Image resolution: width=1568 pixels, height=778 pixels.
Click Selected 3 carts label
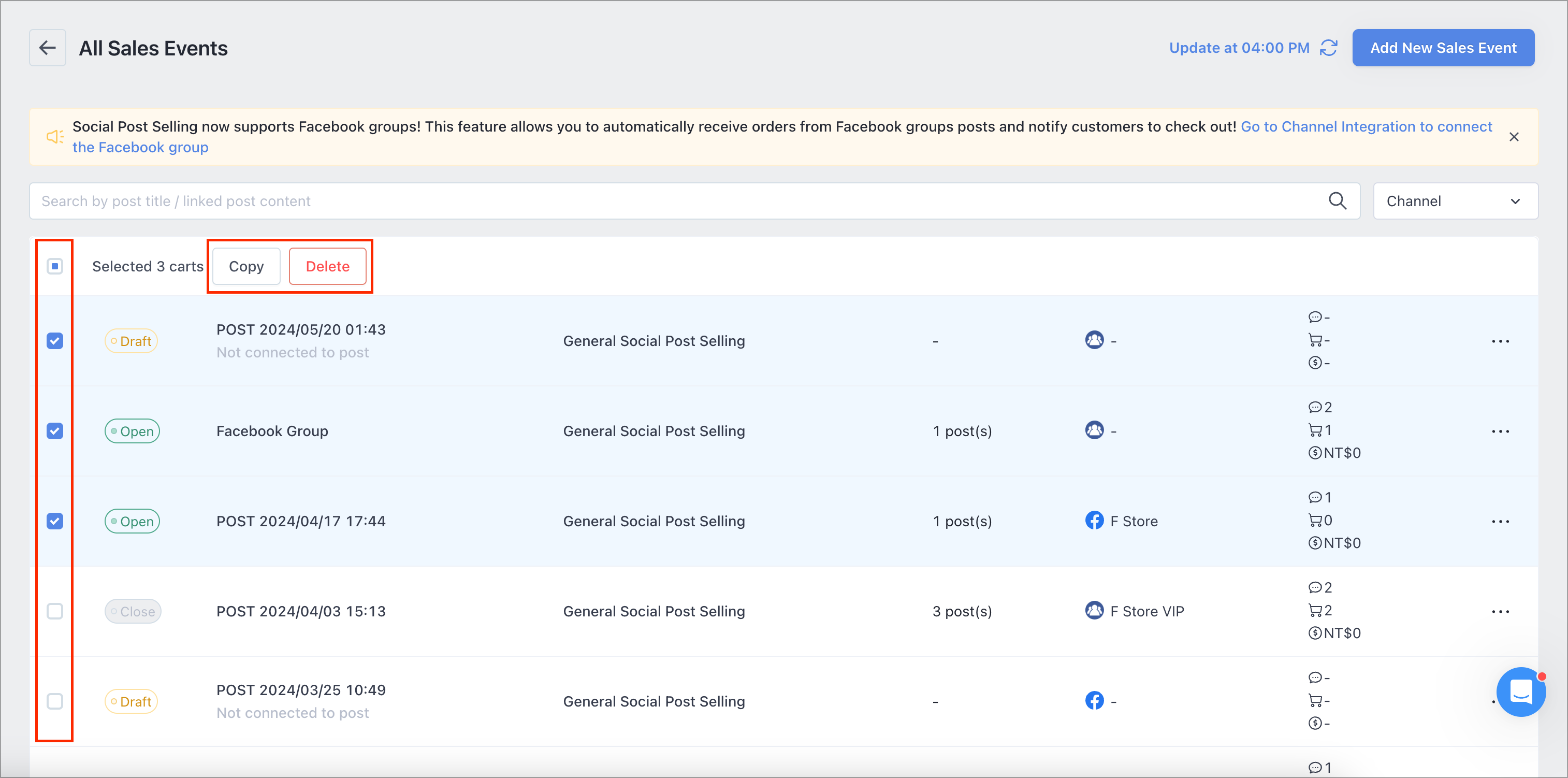point(147,266)
